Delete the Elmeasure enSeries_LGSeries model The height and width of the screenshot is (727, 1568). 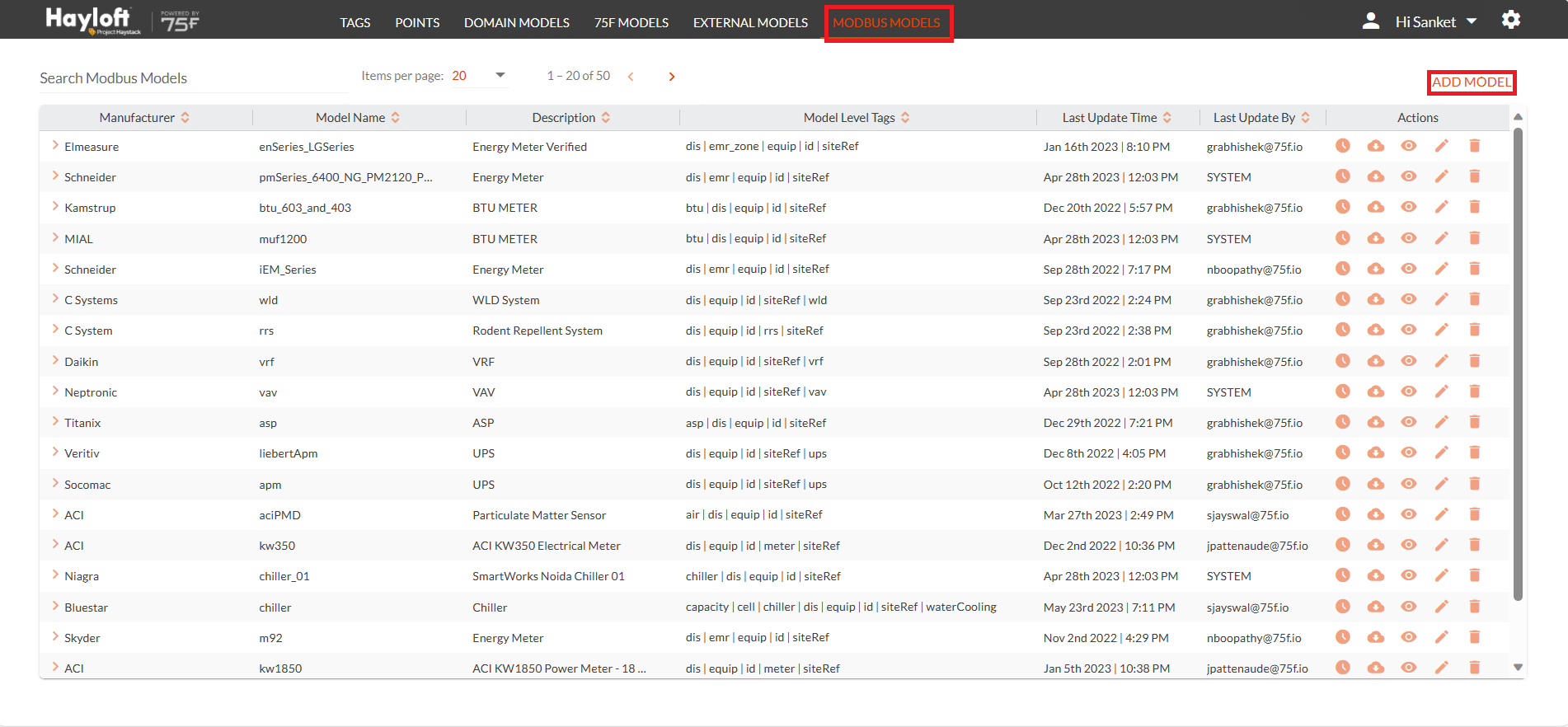pos(1475,146)
